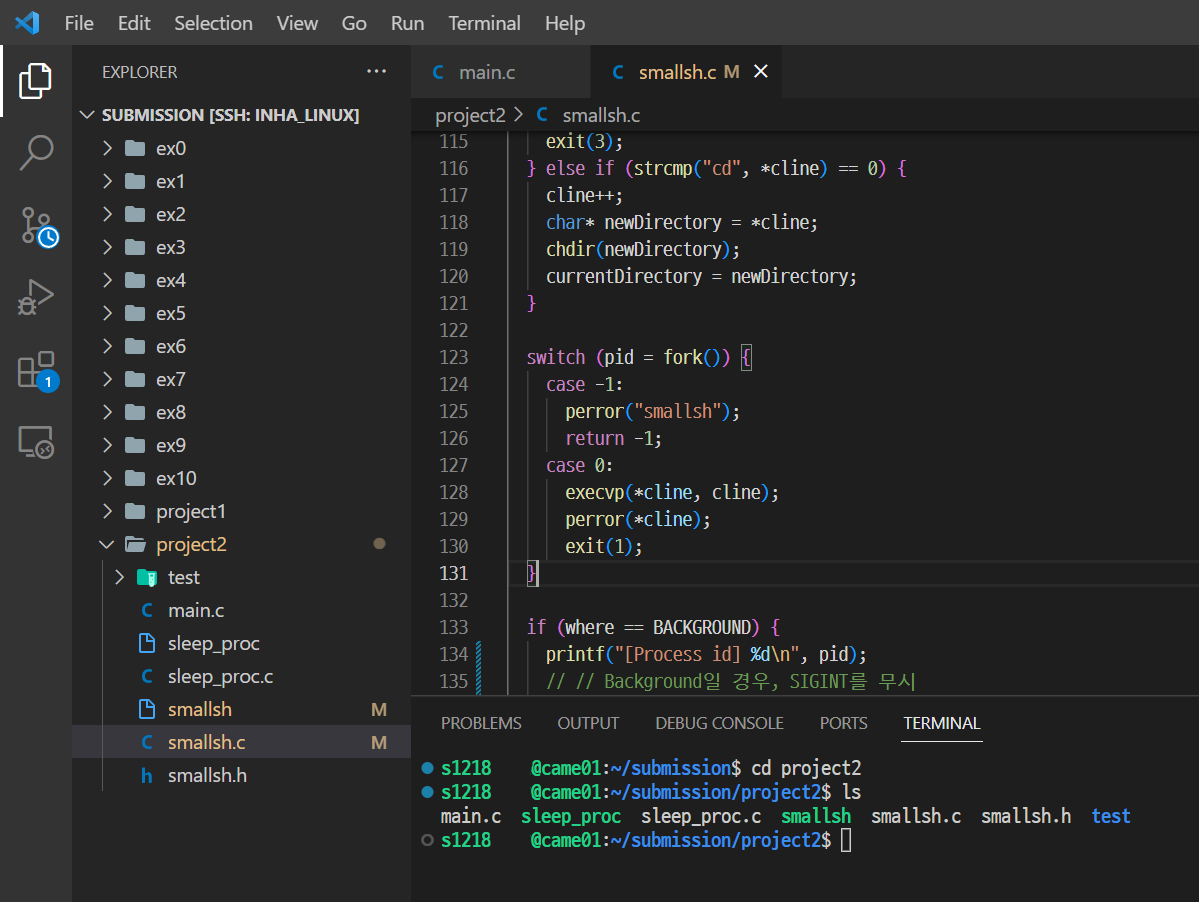Open Explorer more actions ellipsis

coord(376,71)
